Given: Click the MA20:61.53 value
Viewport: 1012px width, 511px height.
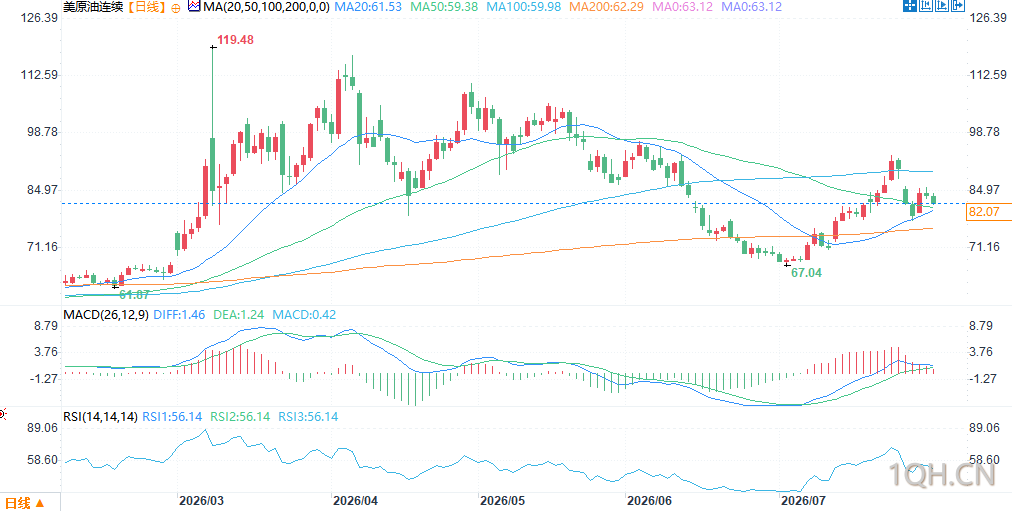Looking at the screenshot, I should point(369,8).
